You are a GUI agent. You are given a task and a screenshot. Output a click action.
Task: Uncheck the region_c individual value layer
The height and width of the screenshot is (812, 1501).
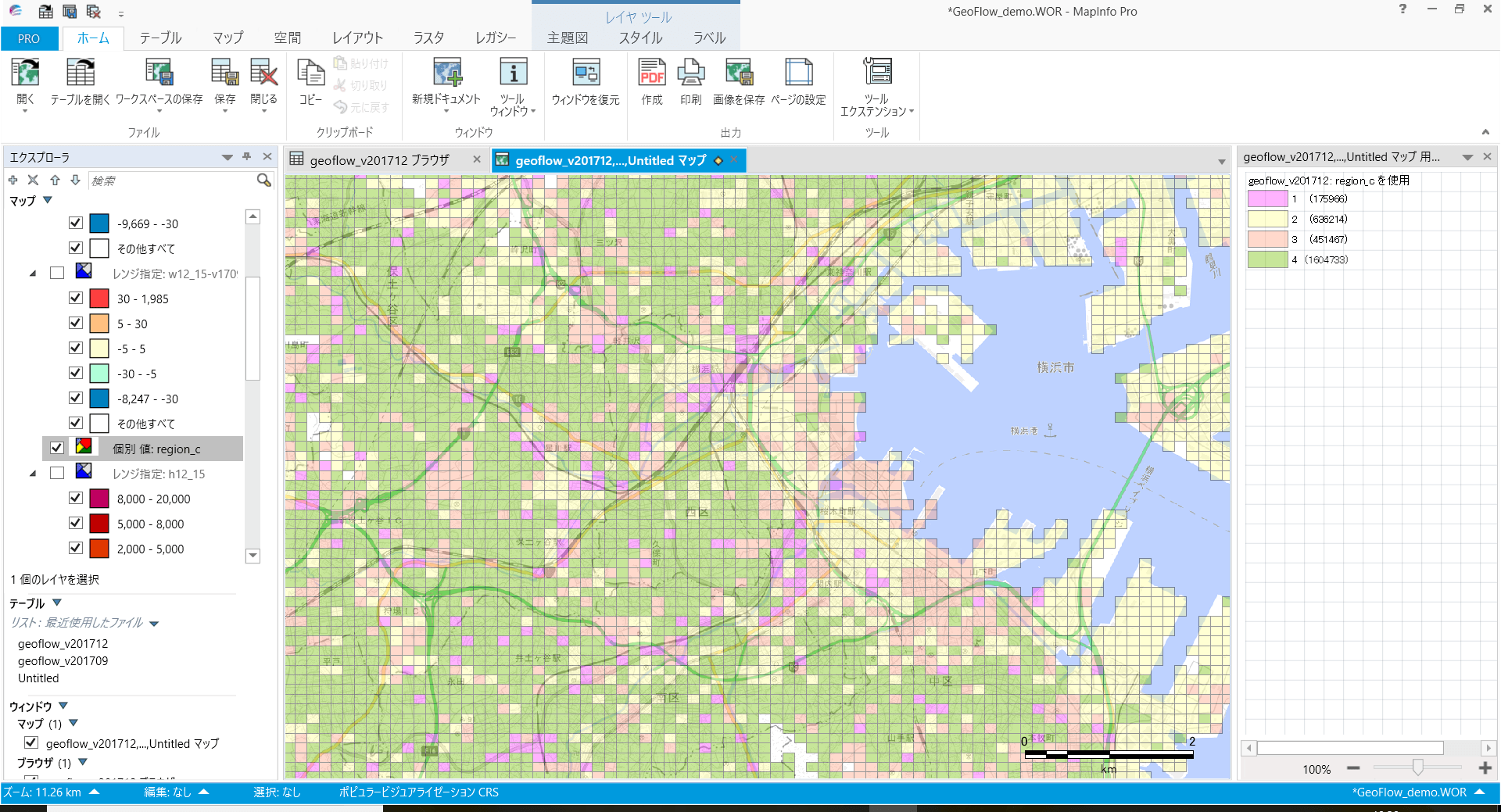tap(57, 448)
